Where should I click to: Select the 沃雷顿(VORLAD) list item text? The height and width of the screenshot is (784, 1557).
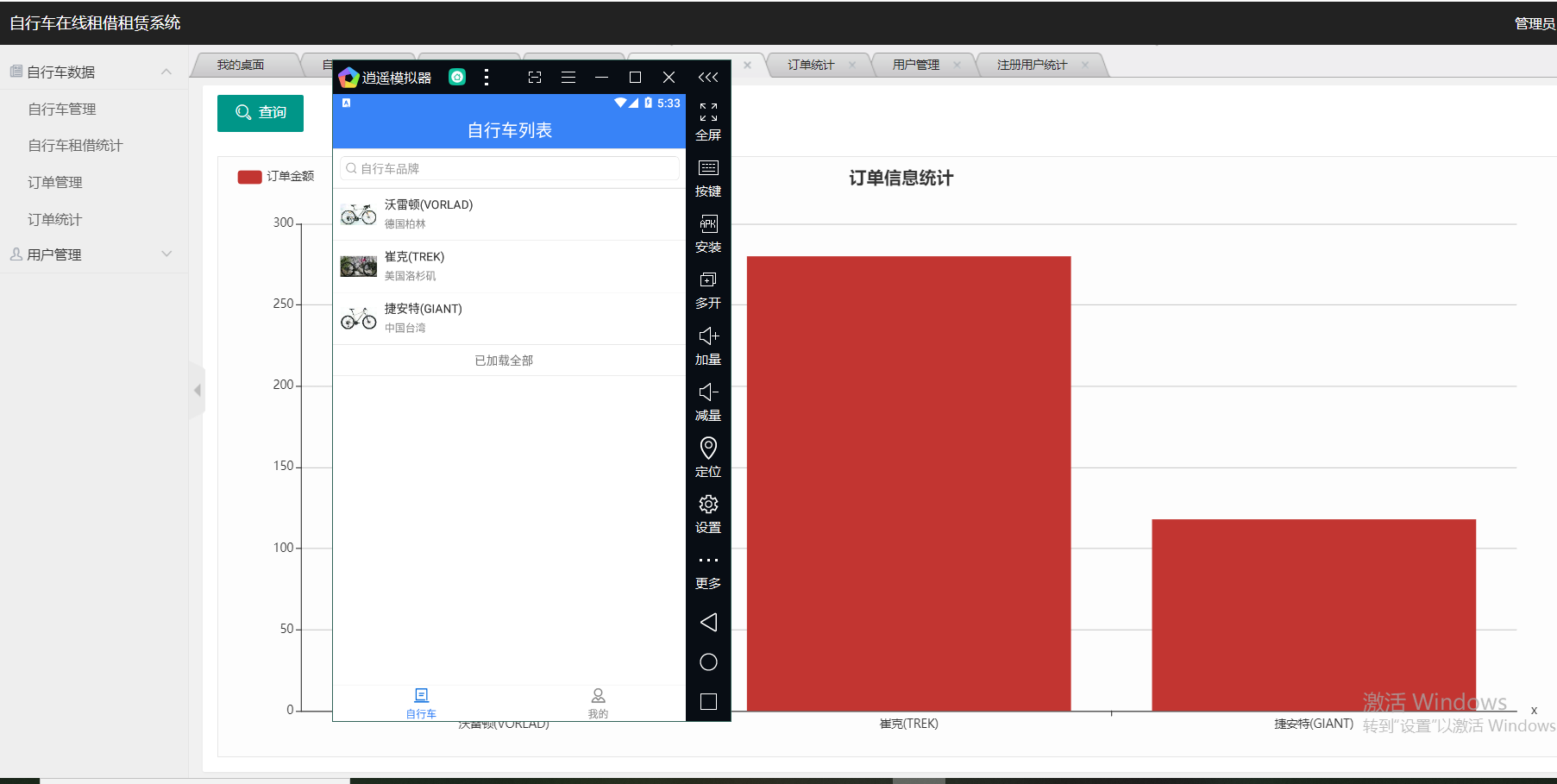(x=429, y=204)
